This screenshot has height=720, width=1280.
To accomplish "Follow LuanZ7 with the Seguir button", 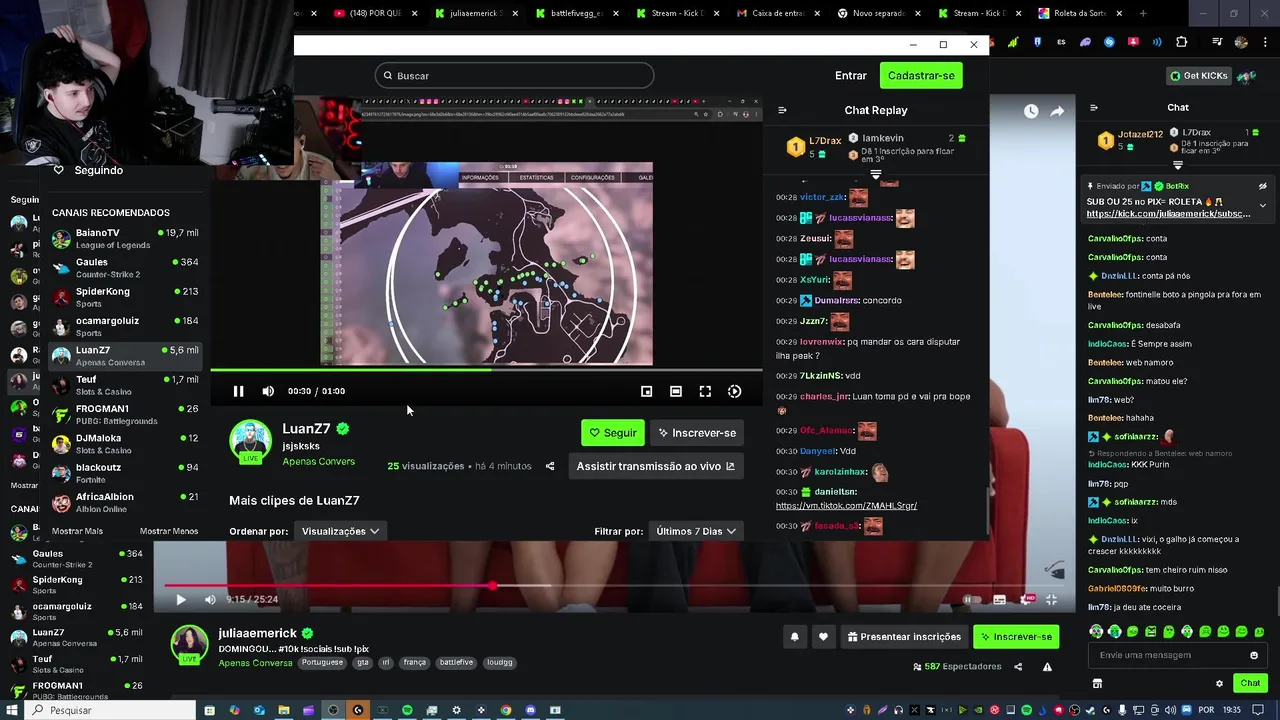I will tap(613, 433).
